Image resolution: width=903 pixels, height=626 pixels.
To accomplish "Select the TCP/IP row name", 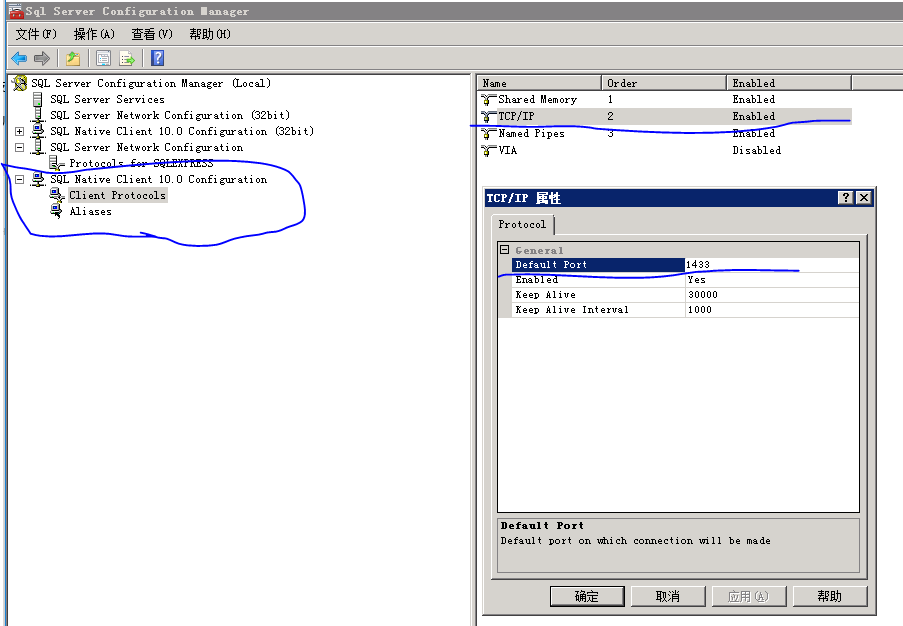I will point(516,116).
